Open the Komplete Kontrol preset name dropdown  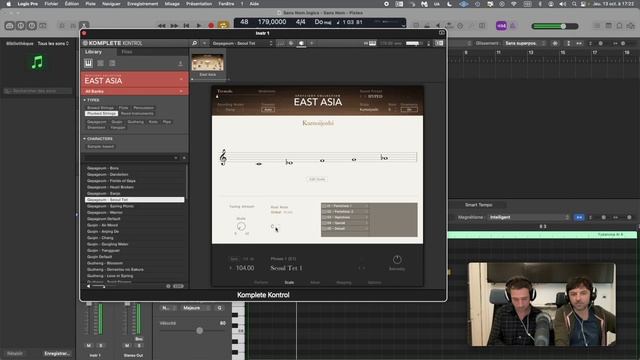[242, 43]
